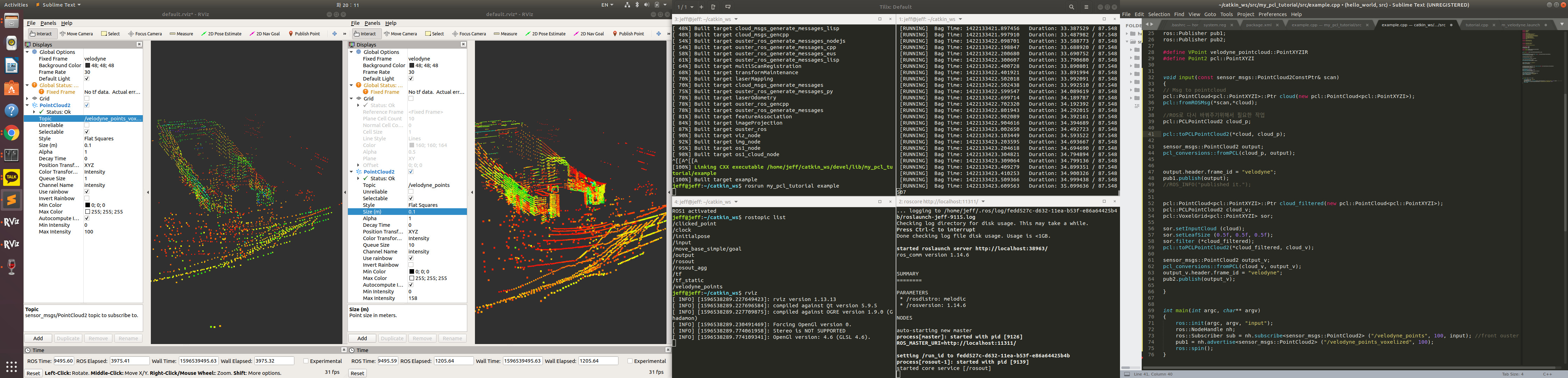
Task: Expand Status: Ok under PointCloud2 left RViz
Action: point(34,112)
